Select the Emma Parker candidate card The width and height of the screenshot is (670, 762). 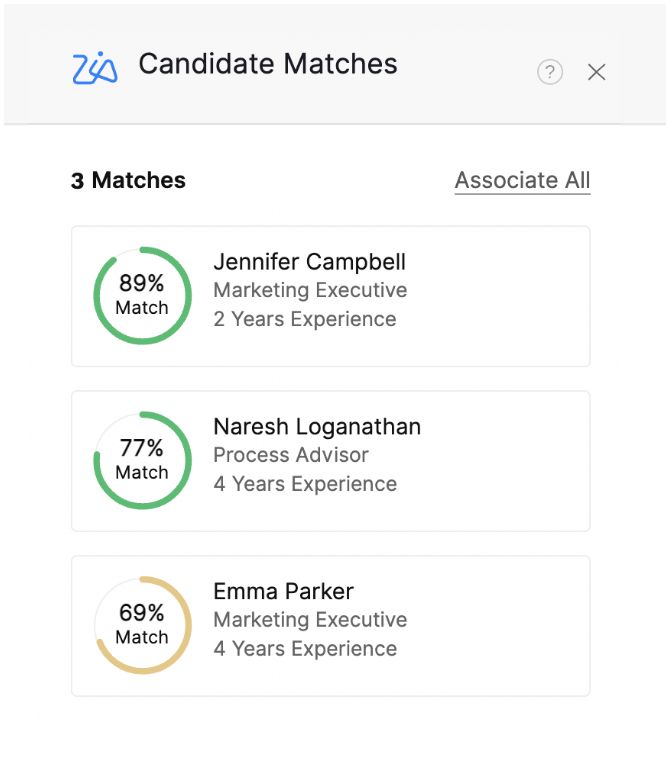pos(331,625)
